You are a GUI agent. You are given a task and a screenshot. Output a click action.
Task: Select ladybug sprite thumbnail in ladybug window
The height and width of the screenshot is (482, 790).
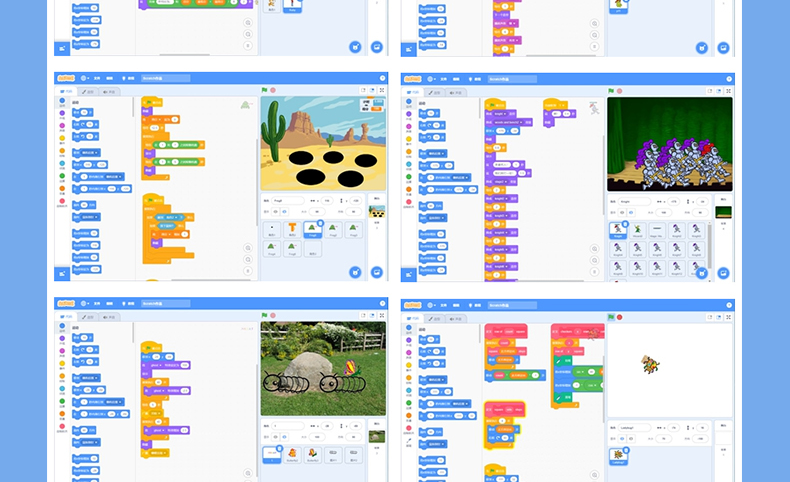[x=618, y=456]
